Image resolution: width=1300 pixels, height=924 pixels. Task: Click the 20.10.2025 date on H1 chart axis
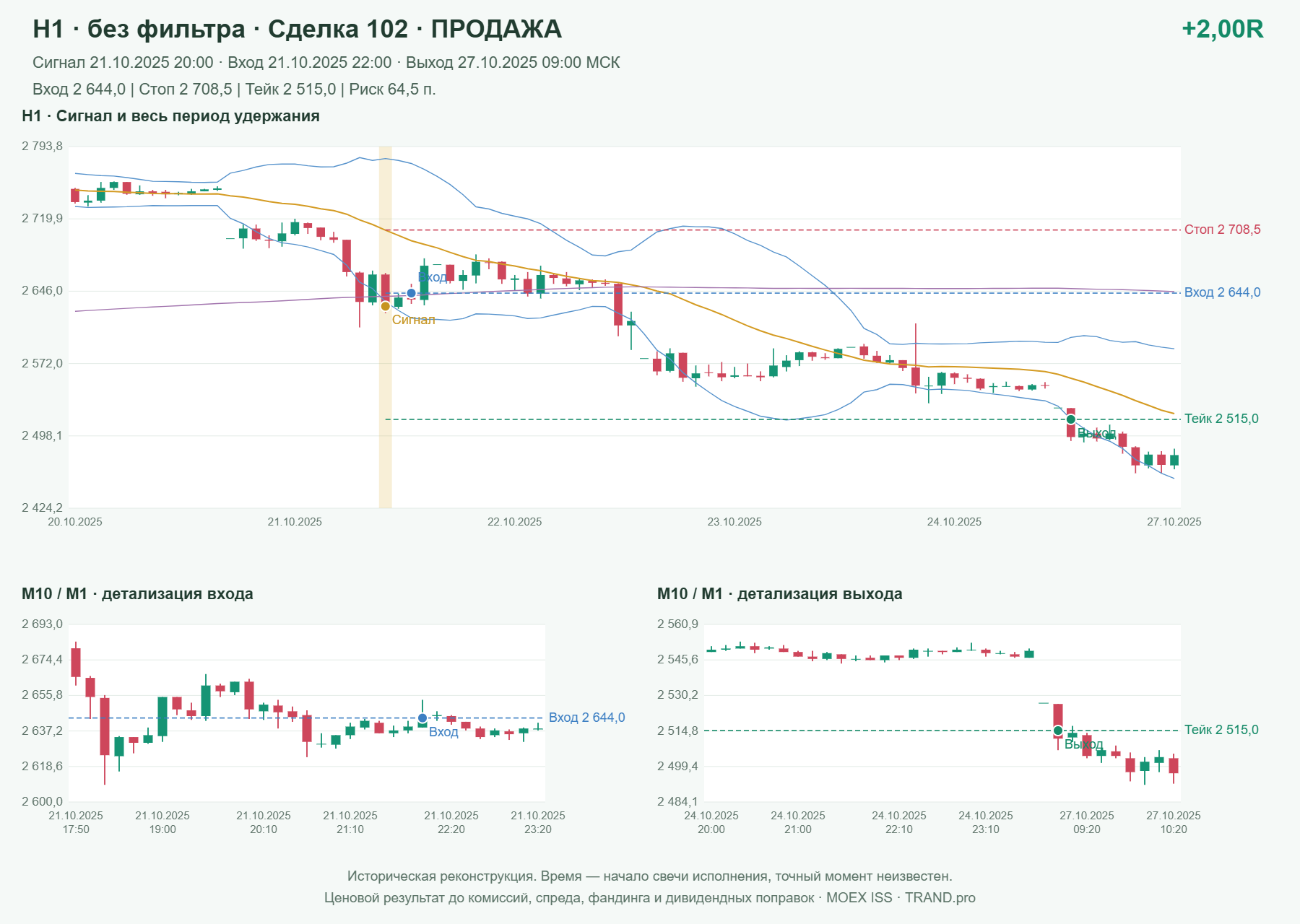[75, 522]
